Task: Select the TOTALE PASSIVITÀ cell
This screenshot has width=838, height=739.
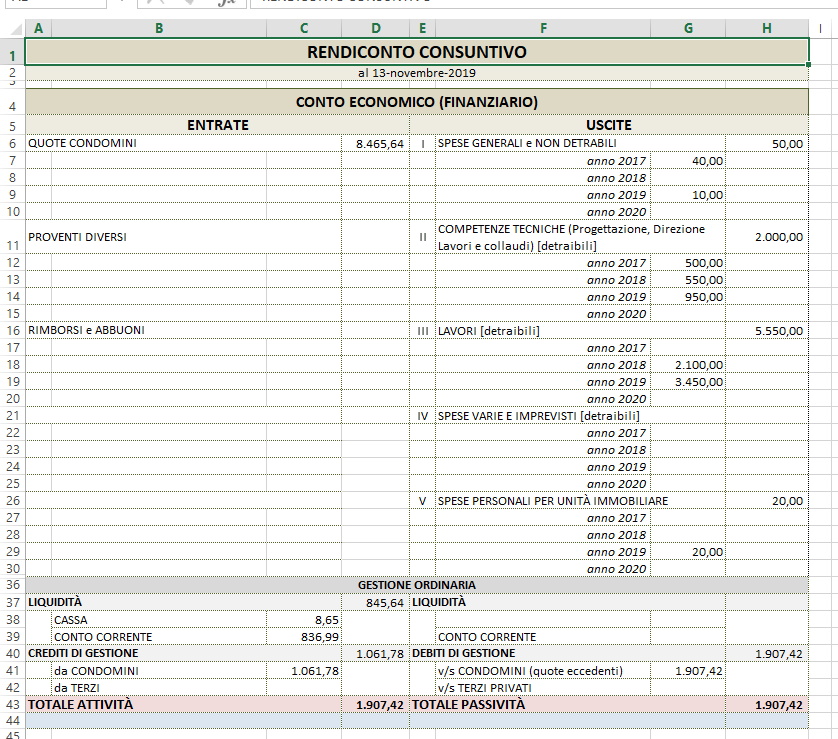Action: 568,704
